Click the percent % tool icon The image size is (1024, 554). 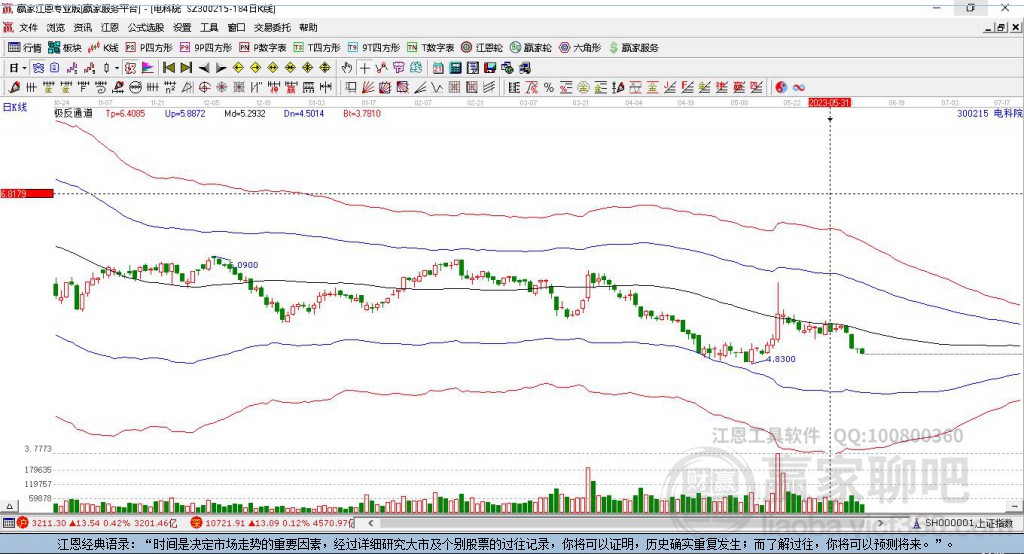point(549,88)
